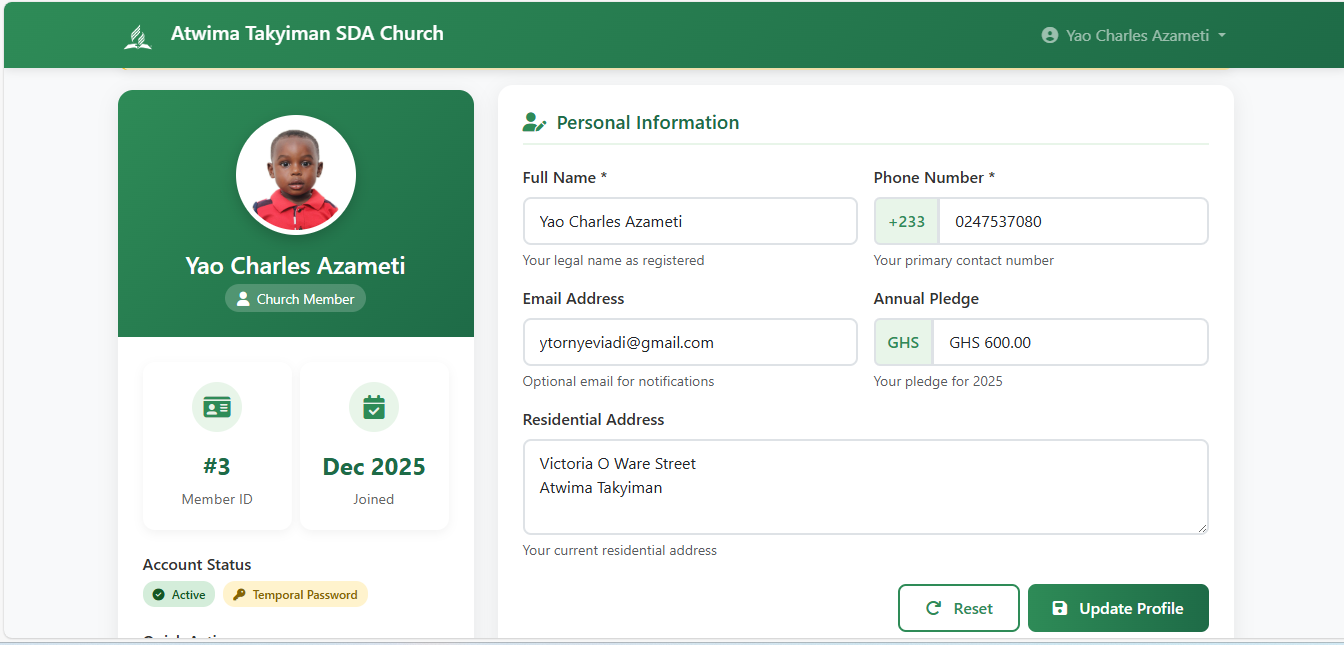This screenshot has height=645, width=1344.
Task: Click the person icon on Church Member badge
Action: click(244, 298)
